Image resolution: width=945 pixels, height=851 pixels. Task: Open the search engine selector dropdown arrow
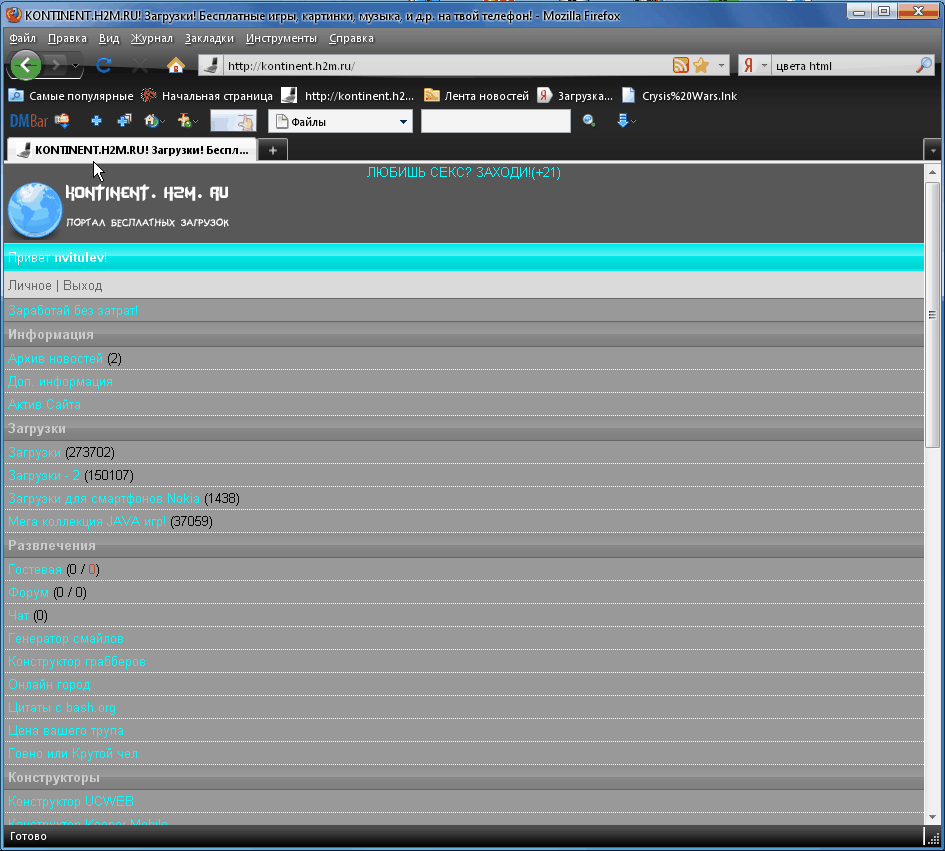[764, 66]
